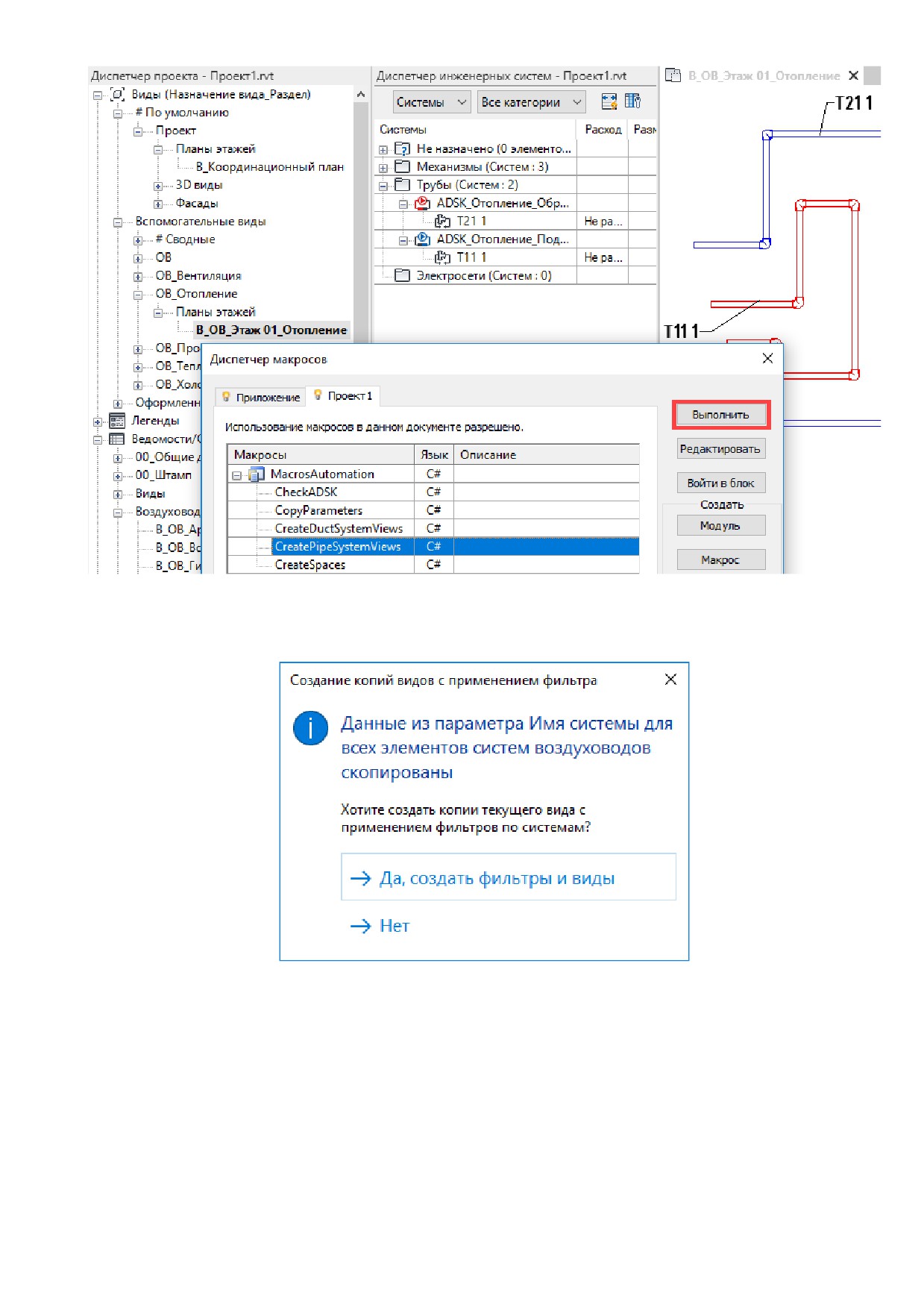Viewport: 924px width, 1307px height.
Task: Click the Электросети folder icon
Action: [402, 276]
